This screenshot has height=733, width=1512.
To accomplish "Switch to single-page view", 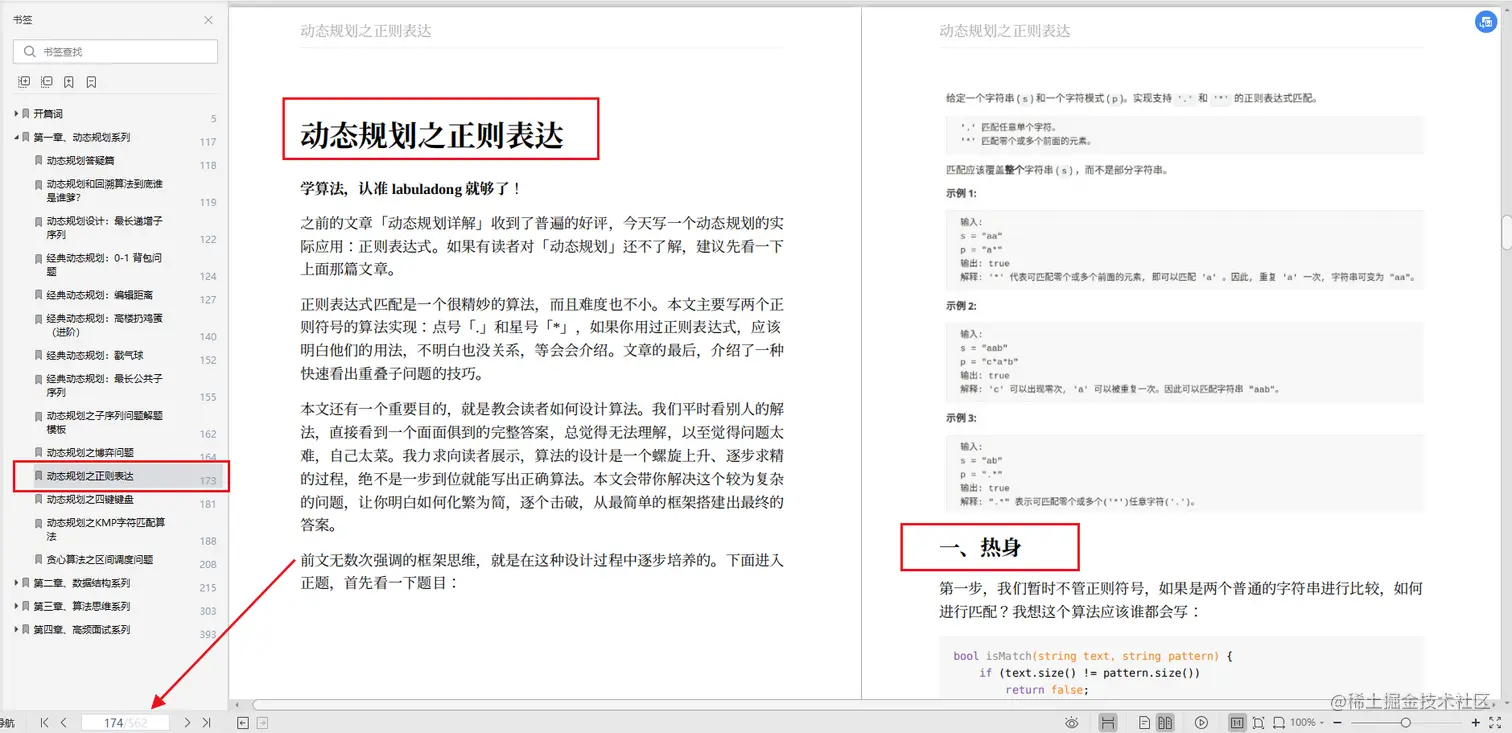I will (1145, 722).
